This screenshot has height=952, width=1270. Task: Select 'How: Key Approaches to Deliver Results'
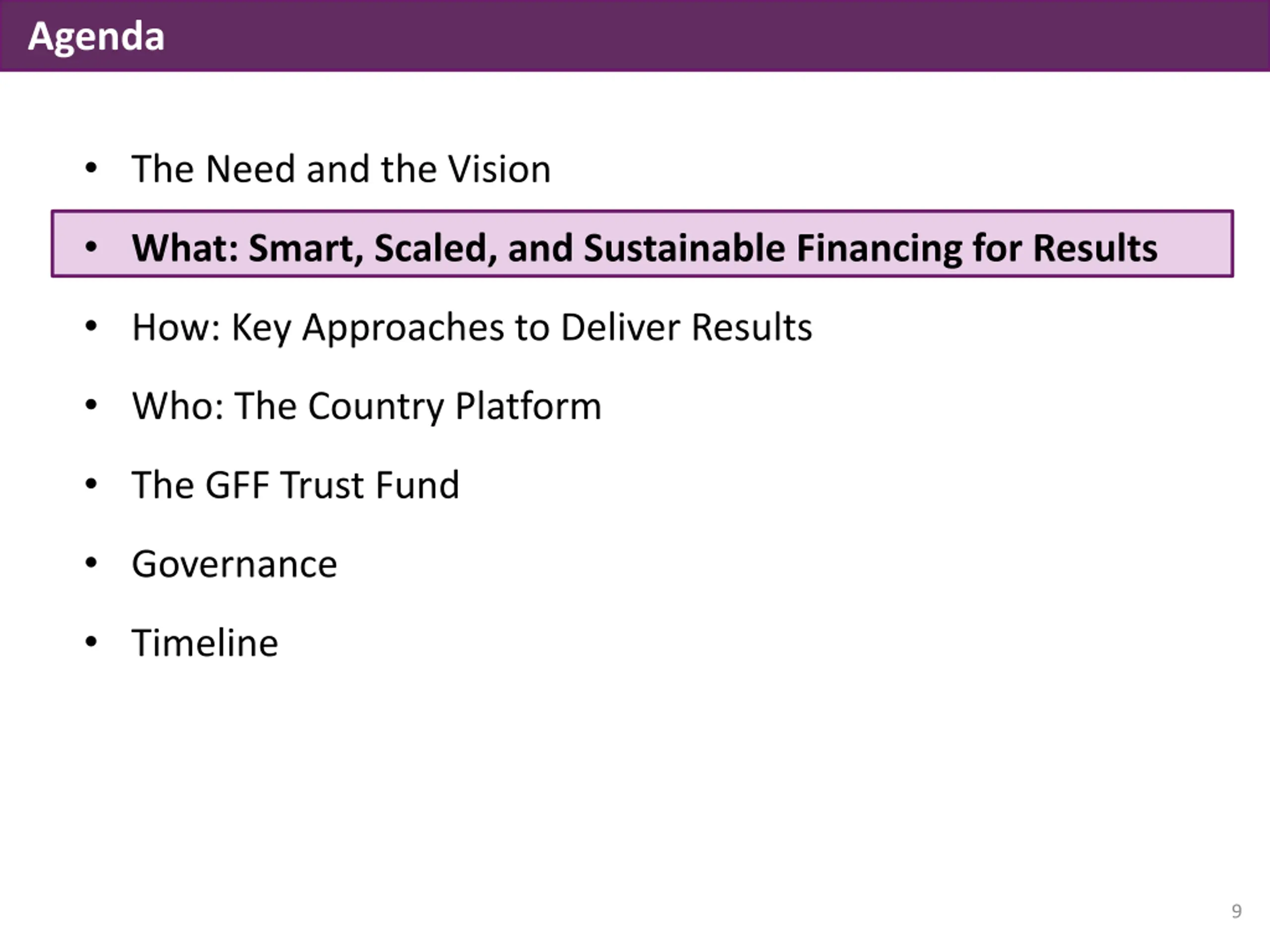(x=472, y=327)
